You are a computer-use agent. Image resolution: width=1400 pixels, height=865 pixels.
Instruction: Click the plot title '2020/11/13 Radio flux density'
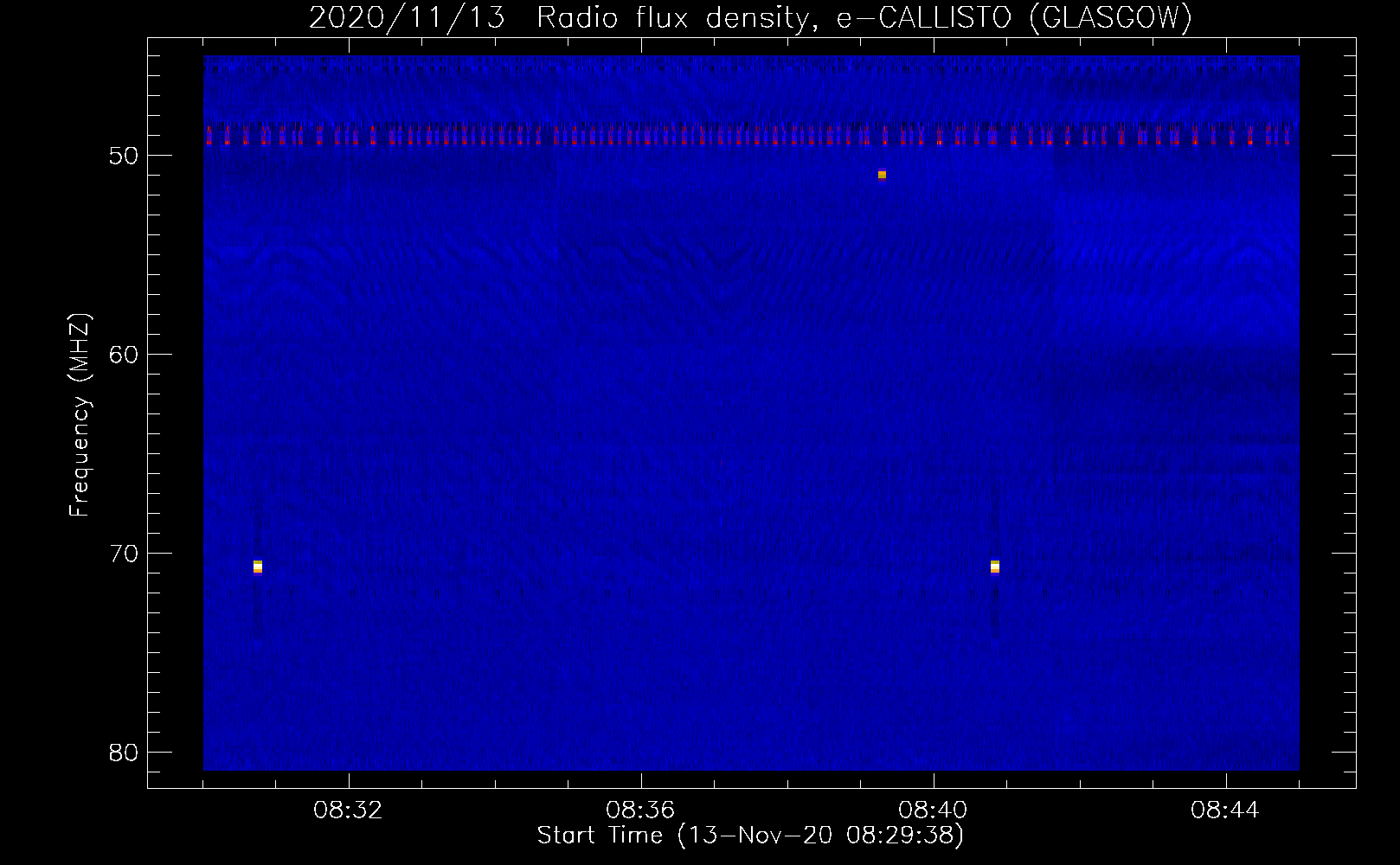[x=750, y=17]
